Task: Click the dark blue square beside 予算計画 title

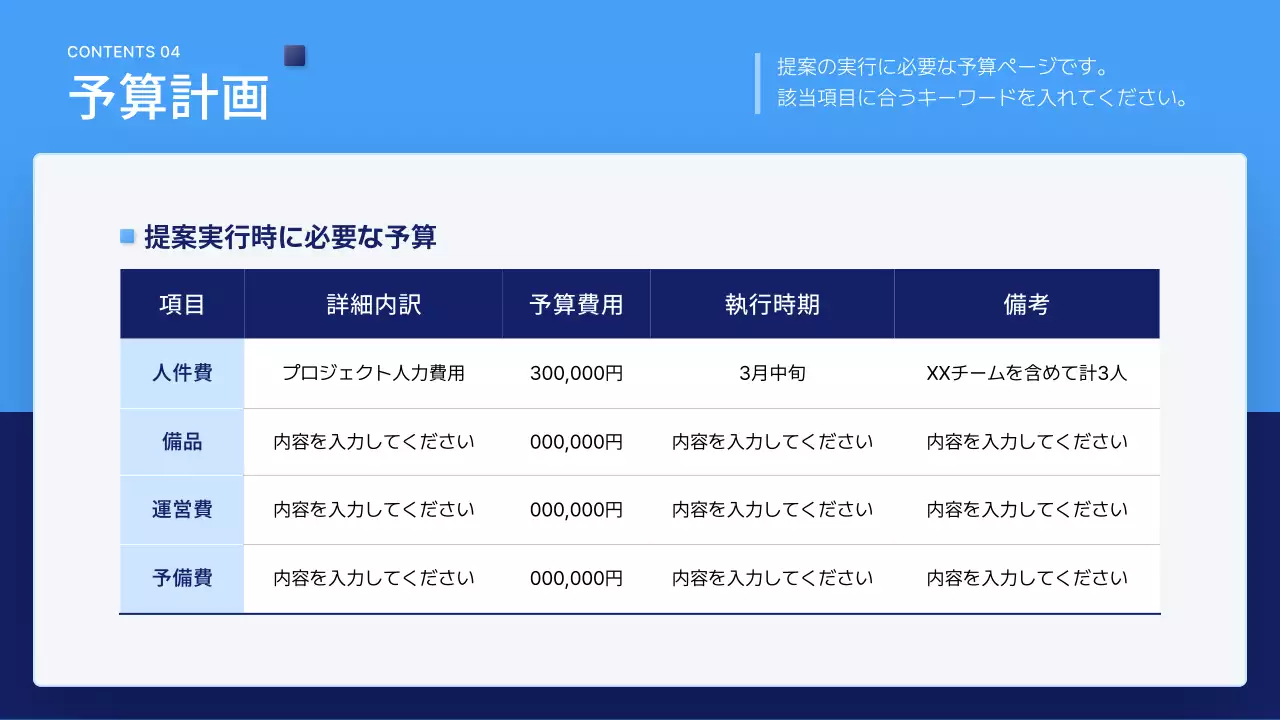Action: pos(295,56)
